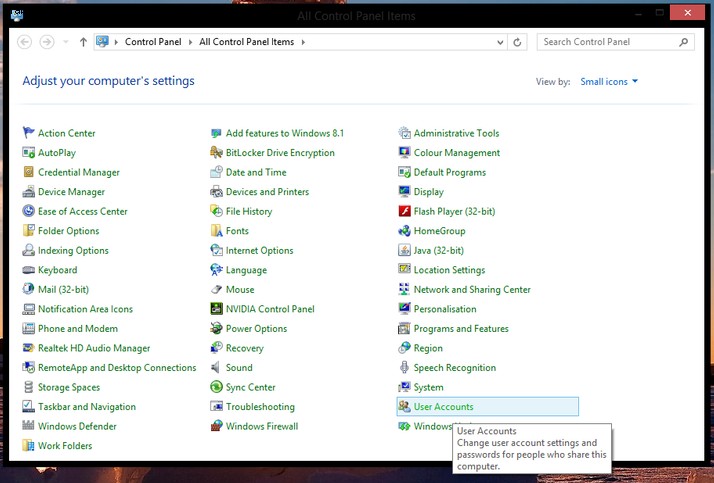The width and height of the screenshot is (714, 483).
Task: Click the Windows Defender wall icon
Action: tap(28, 426)
